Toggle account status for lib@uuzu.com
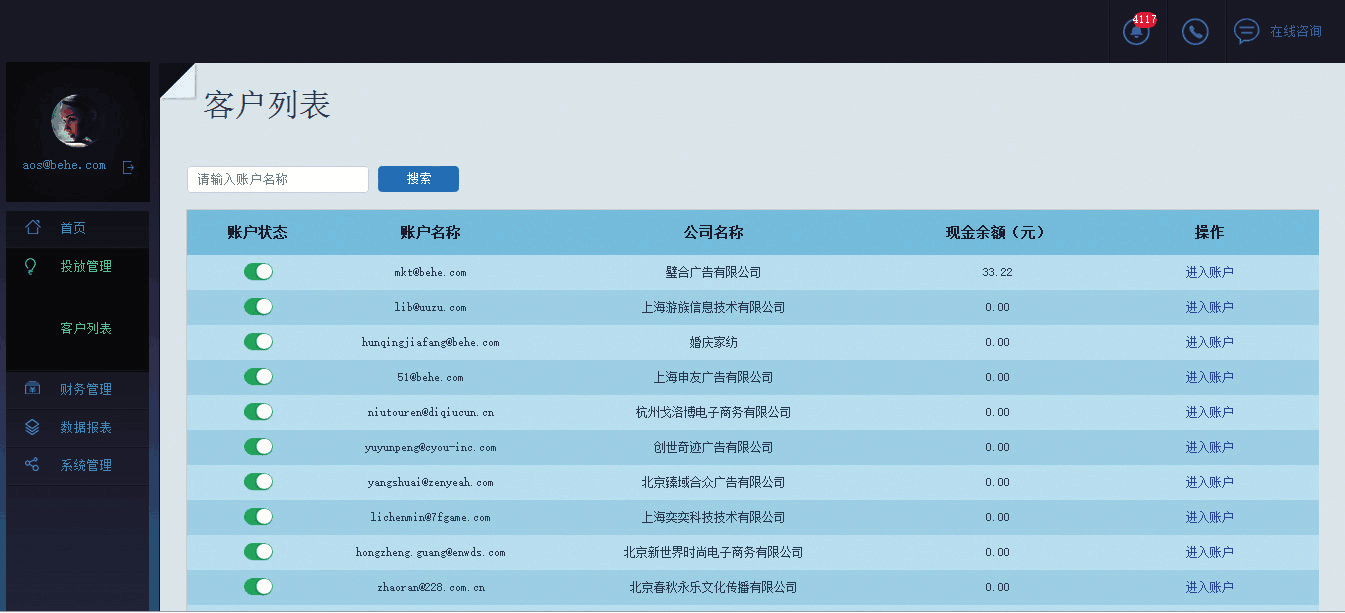The height and width of the screenshot is (613, 1345). pyautogui.click(x=258, y=307)
